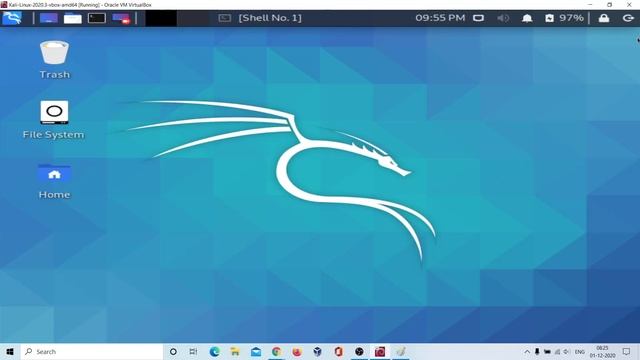Select the black workspace switcher thumbnail
The height and width of the screenshot is (360, 640).
click(x=161, y=18)
